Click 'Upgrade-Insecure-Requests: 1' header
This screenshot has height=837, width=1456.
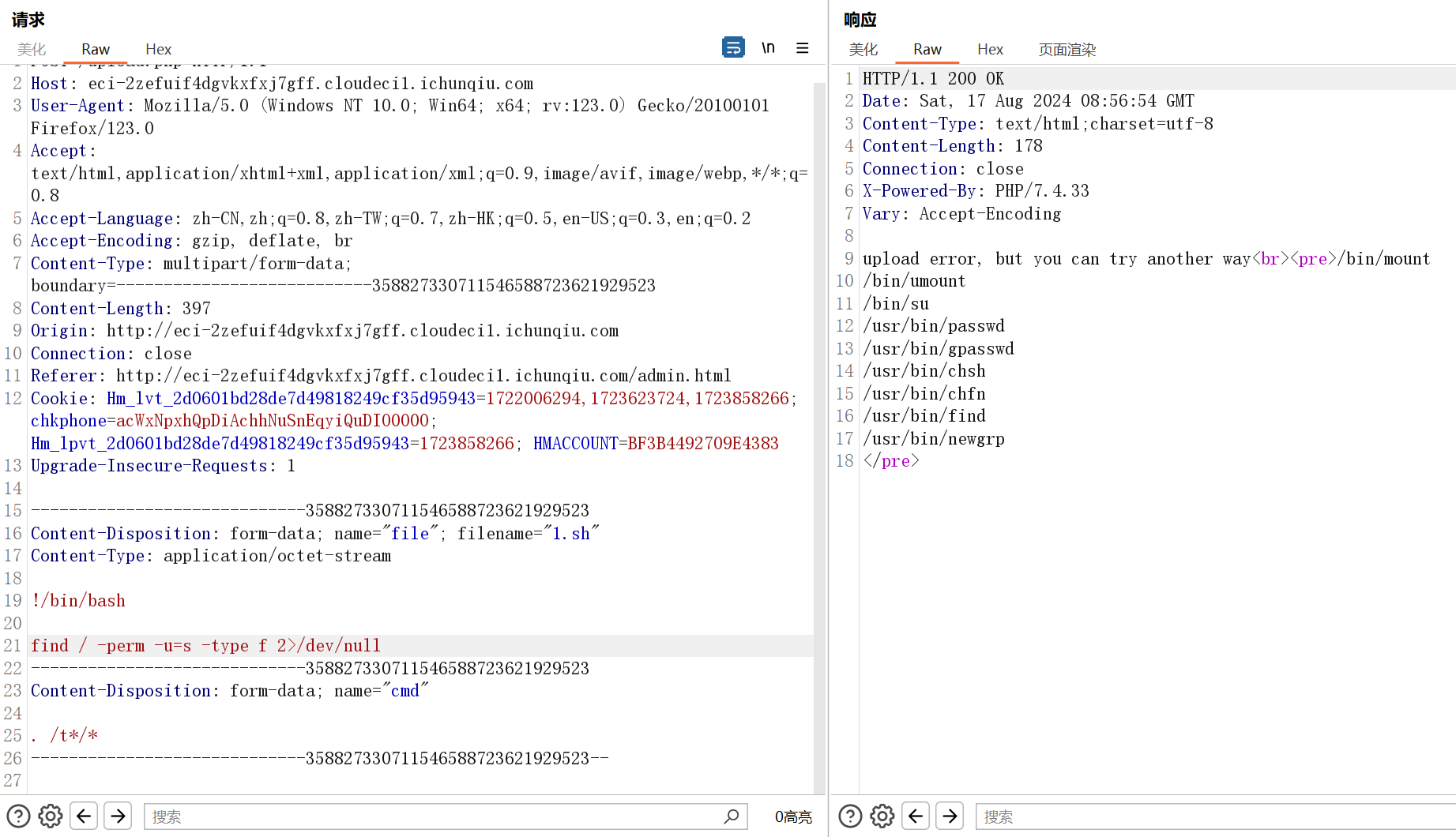pos(164,466)
